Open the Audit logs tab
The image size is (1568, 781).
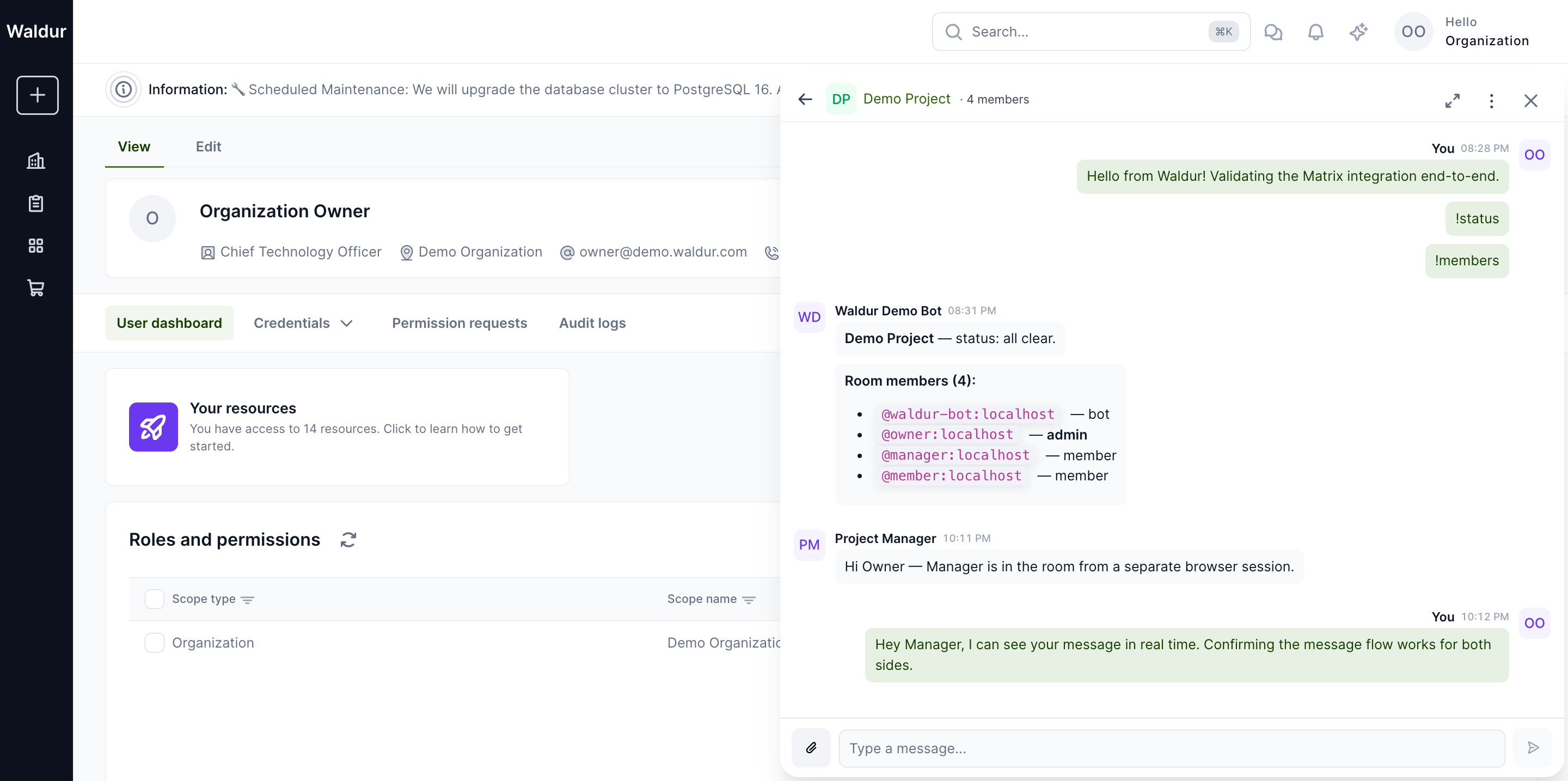pos(592,323)
